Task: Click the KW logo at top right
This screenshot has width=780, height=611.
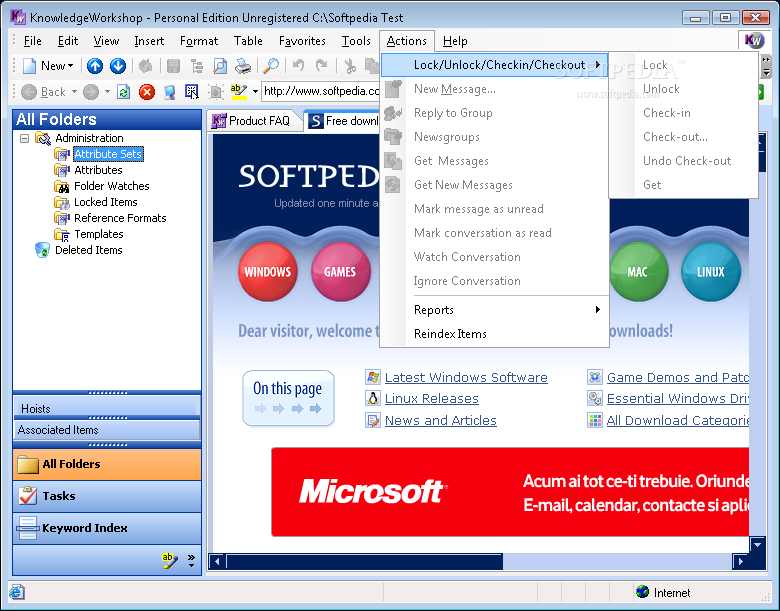Action: [754, 40]
